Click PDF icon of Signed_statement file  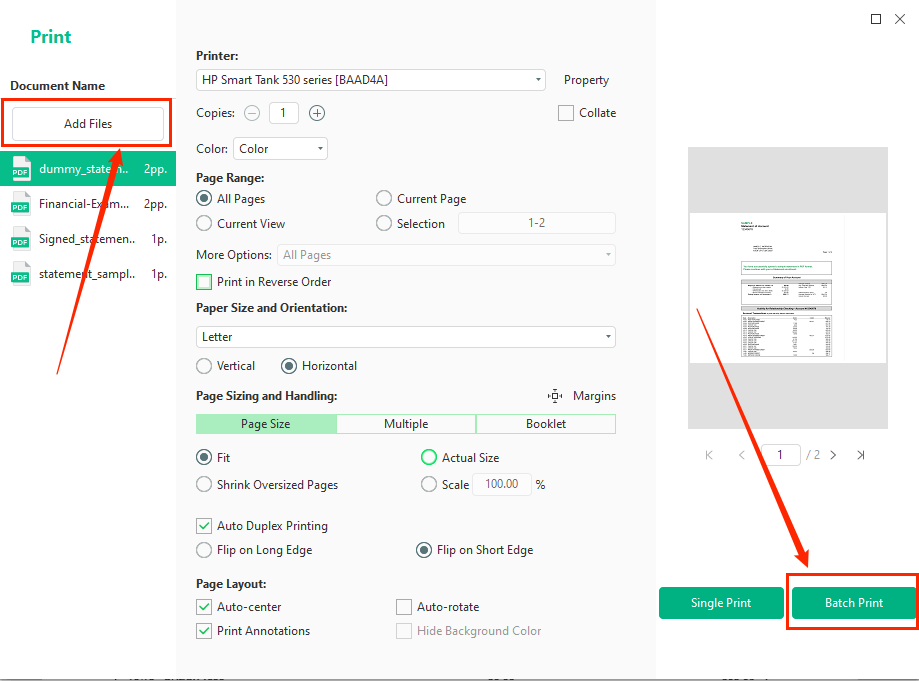pos(21,239)
